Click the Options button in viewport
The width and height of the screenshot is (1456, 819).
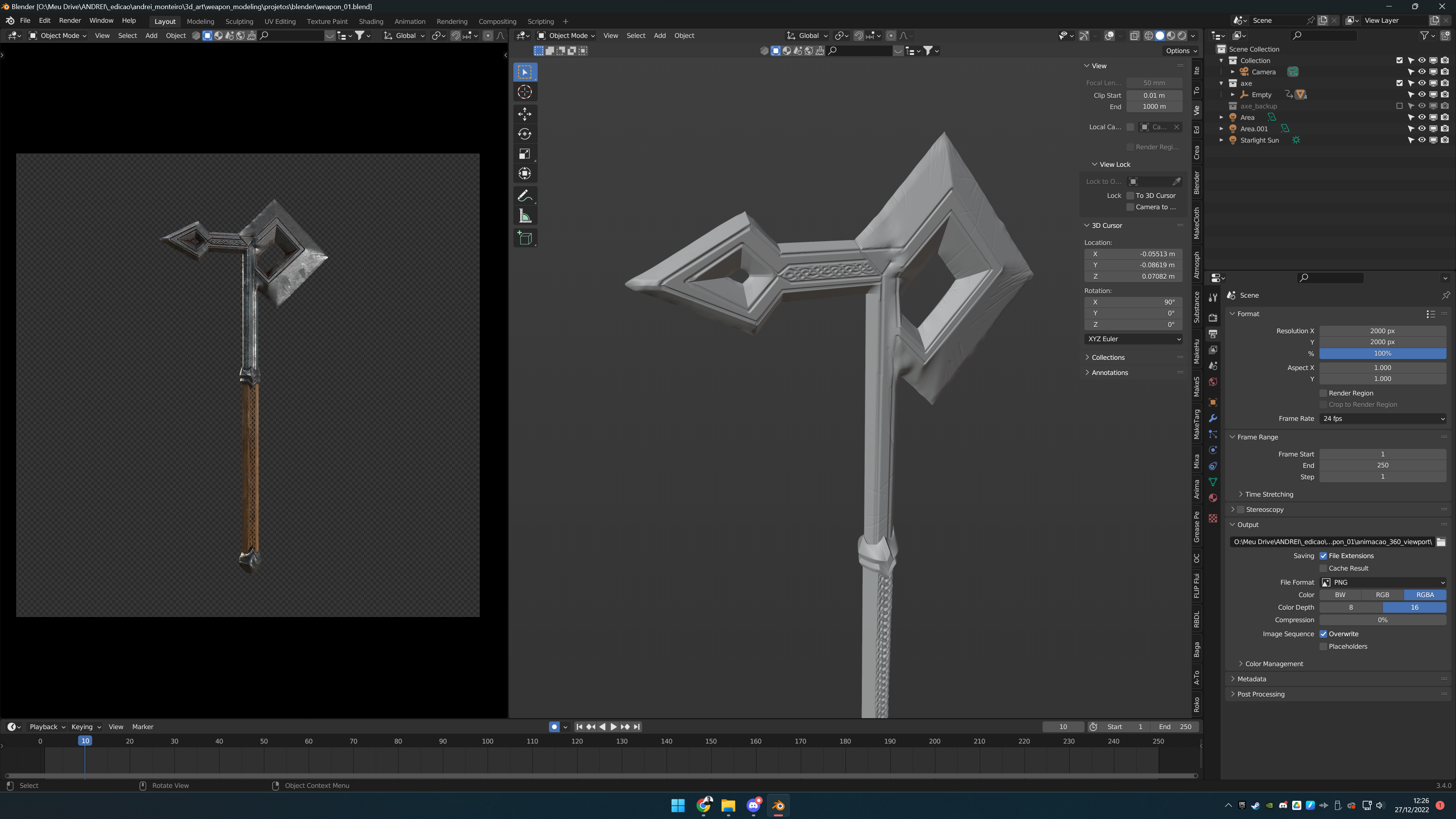pyautogui.click(x=1181, y=51)
